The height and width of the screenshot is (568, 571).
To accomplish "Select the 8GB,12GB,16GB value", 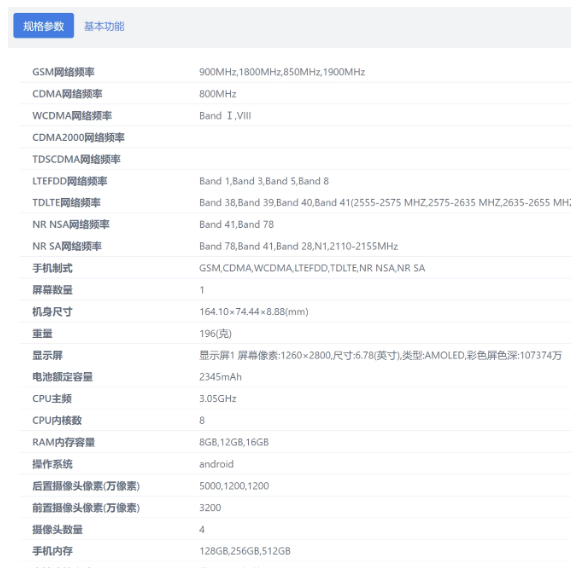I will coord(234,443).
